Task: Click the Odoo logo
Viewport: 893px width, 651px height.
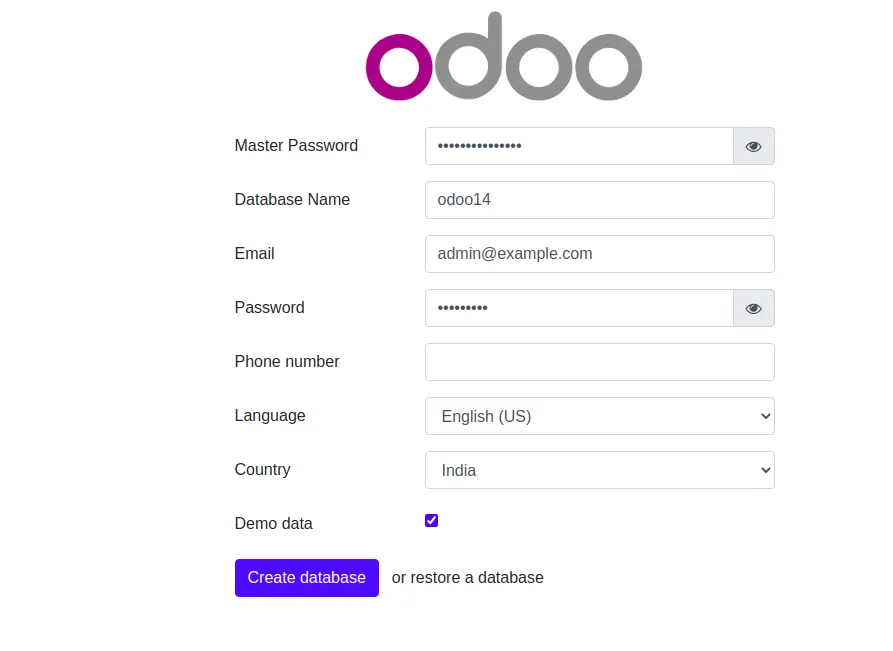Action: point(503,56)
